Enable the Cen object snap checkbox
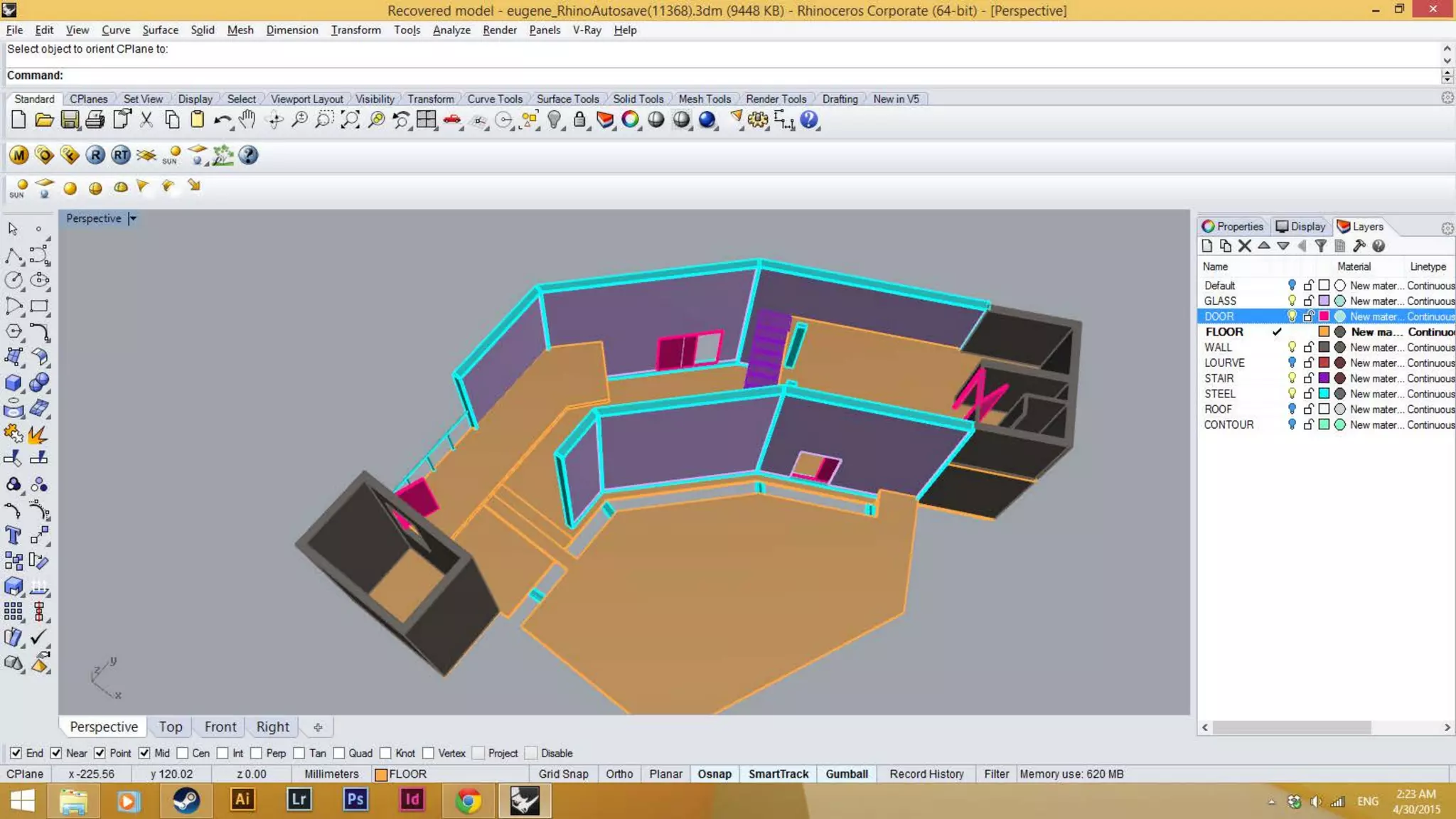 click(x=183, y=753)
